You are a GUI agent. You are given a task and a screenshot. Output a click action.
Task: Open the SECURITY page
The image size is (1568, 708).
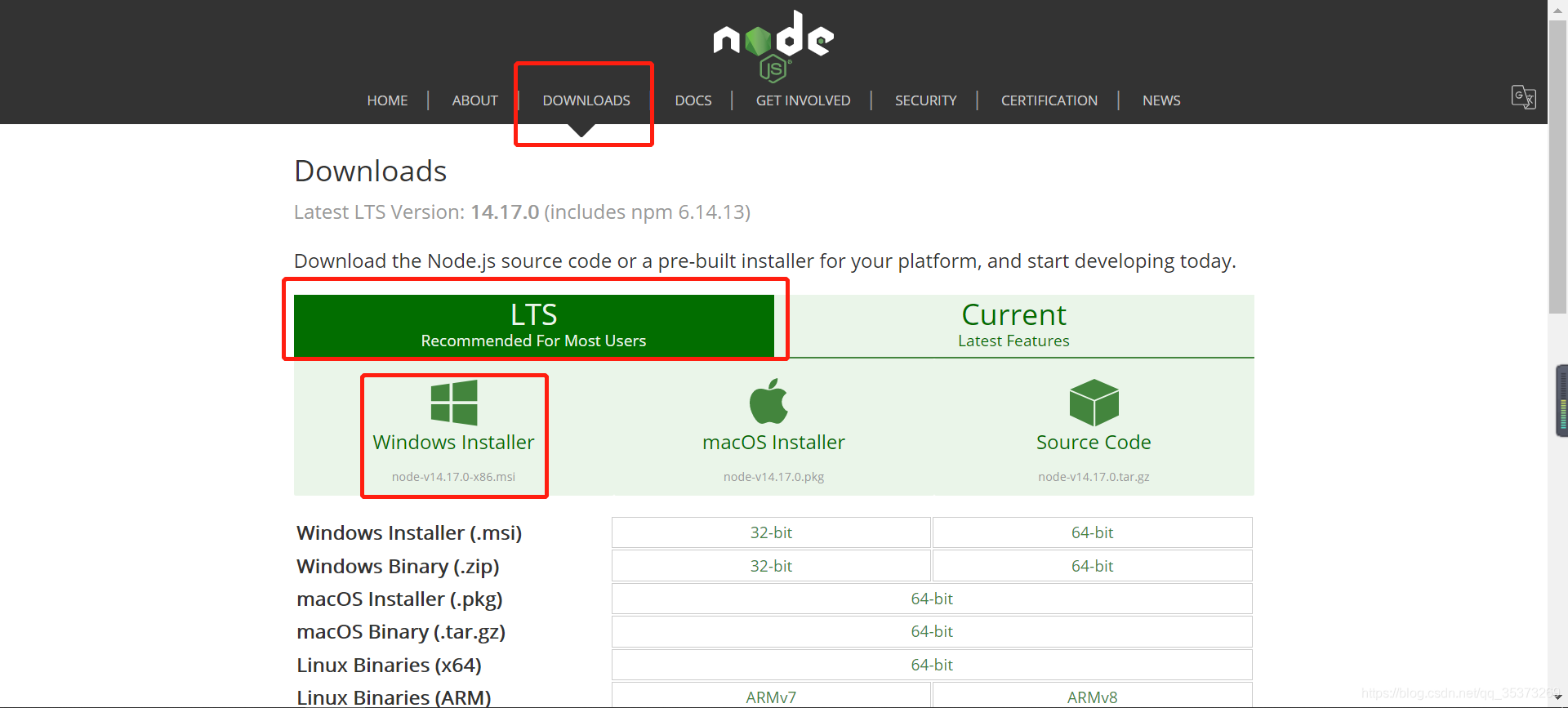click(925, 100)
